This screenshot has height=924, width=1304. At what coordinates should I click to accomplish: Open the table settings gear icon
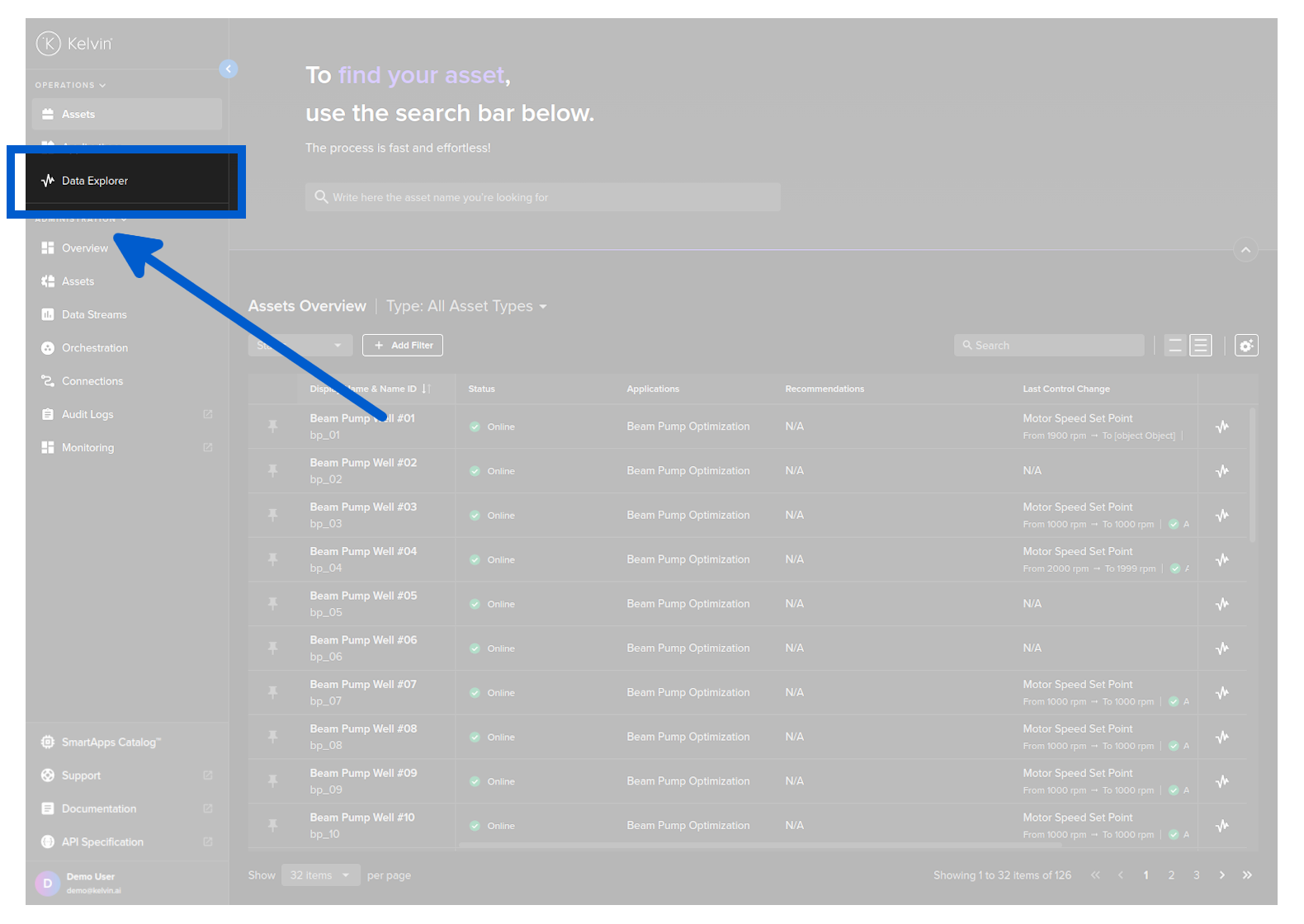(x=1246, y=346)
